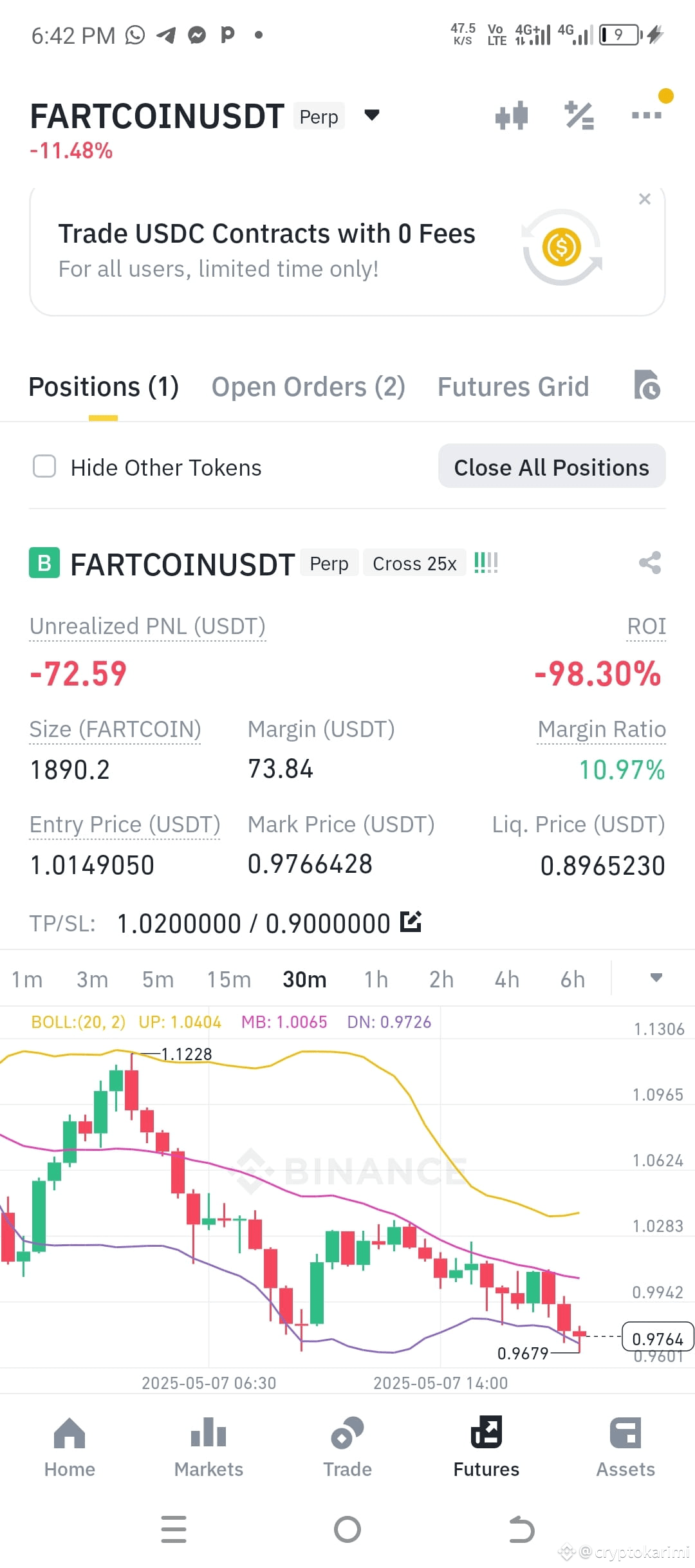Tap the Android home circle button
This screenshot has width=695, height=1568.
tap(347, 1529)
